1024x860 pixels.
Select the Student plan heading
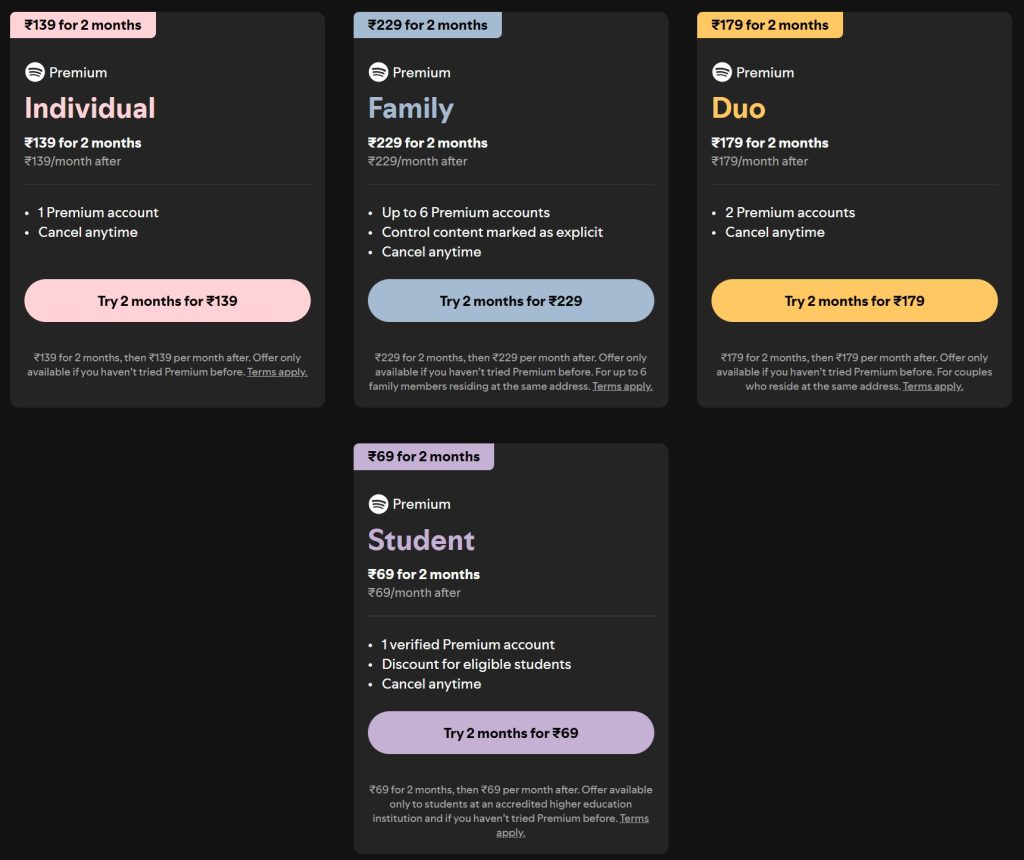pos(421,540)
